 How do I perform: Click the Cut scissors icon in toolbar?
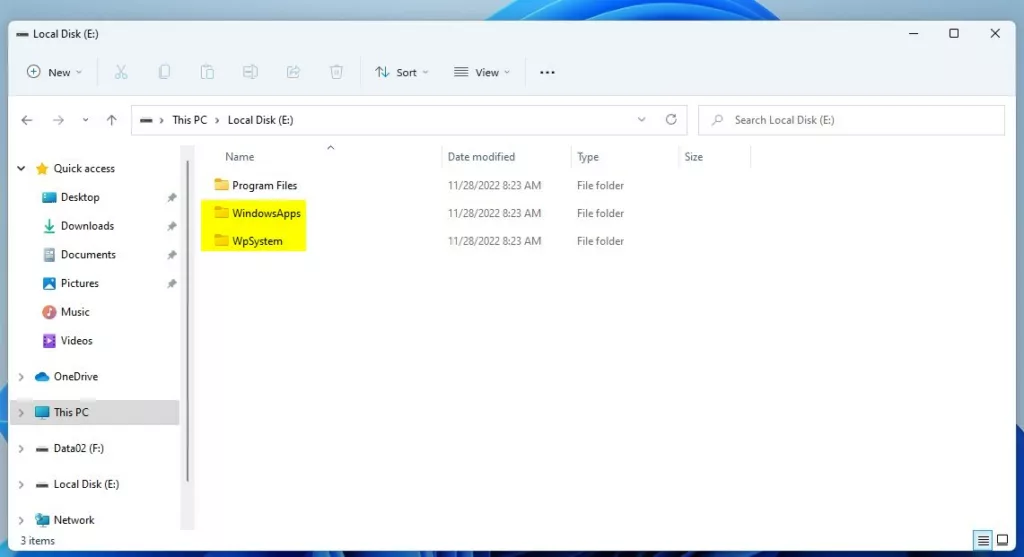pyautogui.click(x=121, y=72)
